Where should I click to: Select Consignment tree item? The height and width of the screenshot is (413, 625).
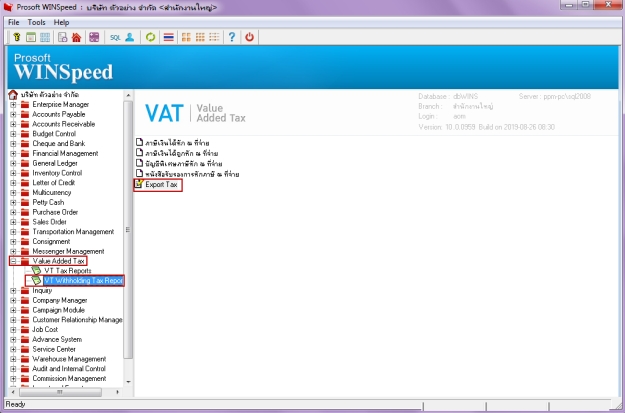pyautogui.click(x=51, y=242)
